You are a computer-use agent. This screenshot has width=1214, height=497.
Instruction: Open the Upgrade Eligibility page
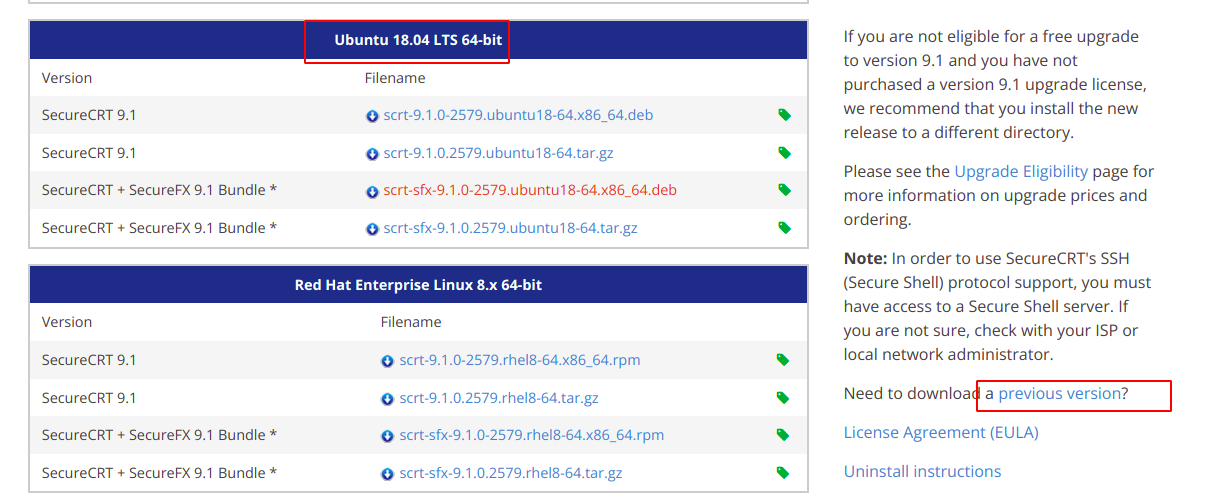(x=1021, y=172)
